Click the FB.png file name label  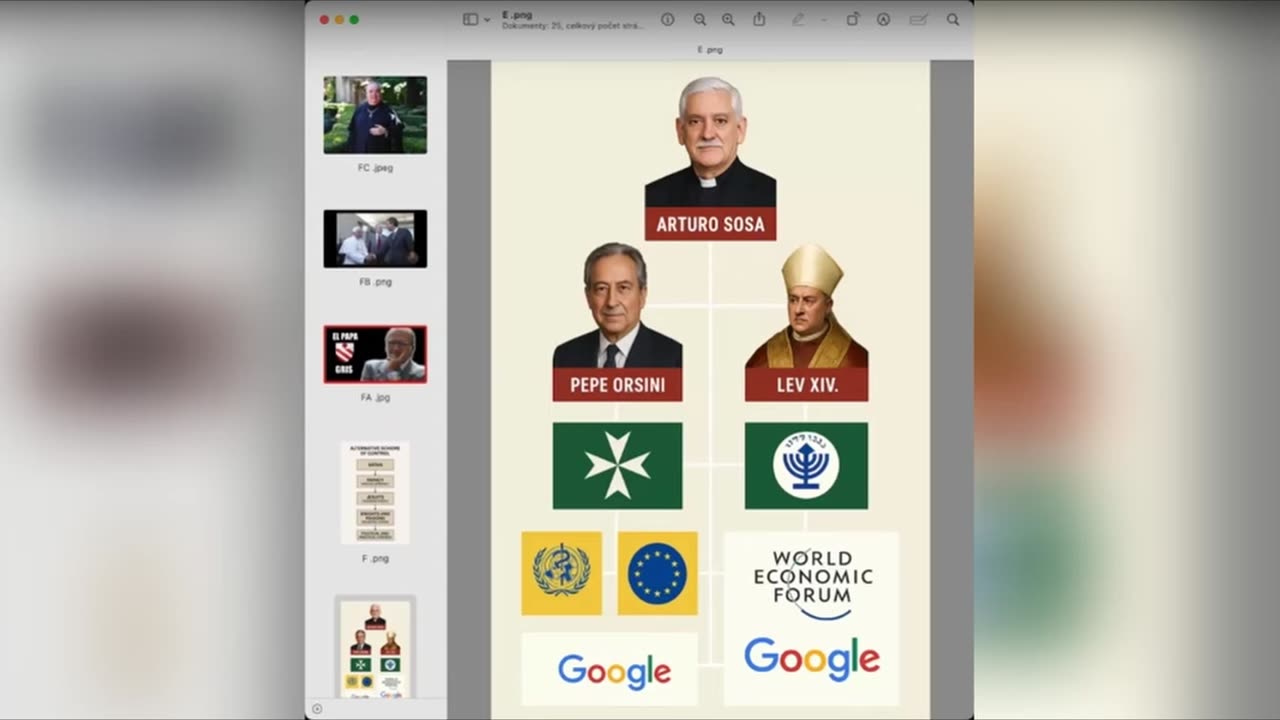click(x=375, y=282)
